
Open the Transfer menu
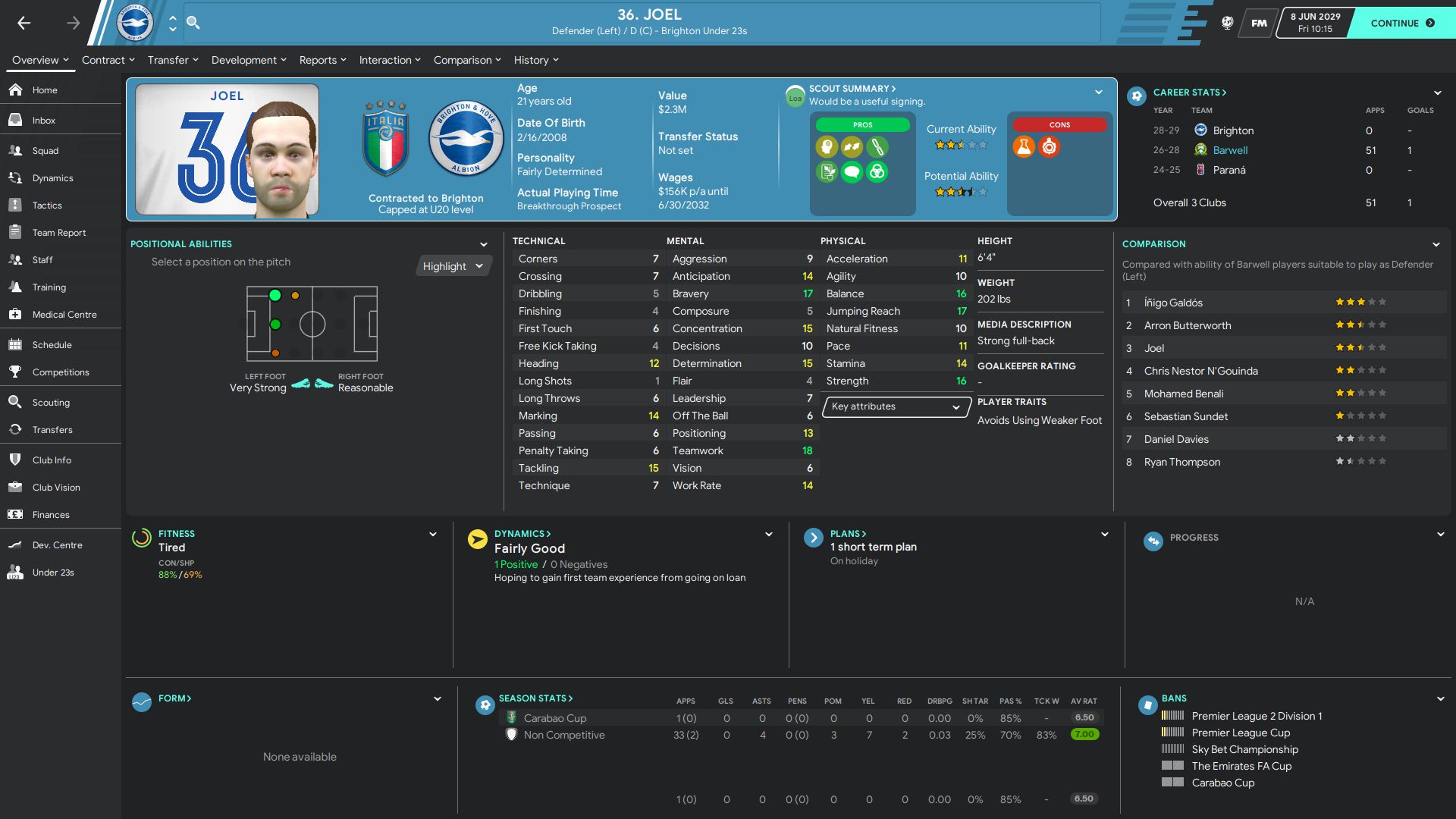(173, 60)
